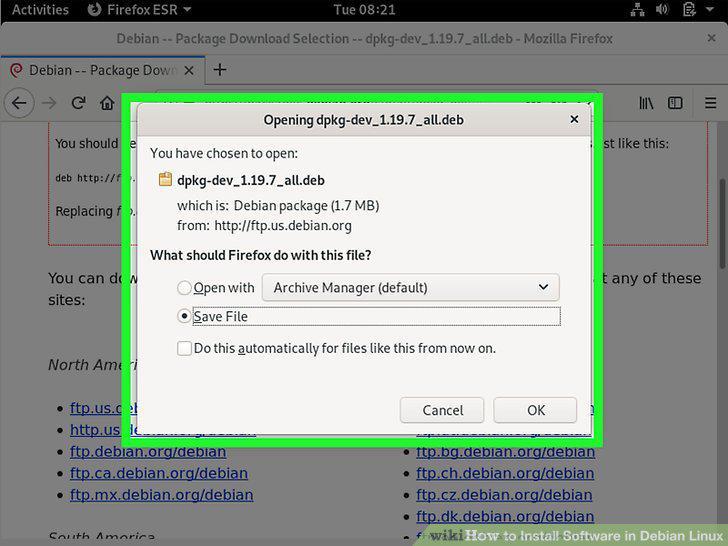Open the ftp.bg.debian.org/debian link
The height and width of the screenshot is (546, 728).
(x=506, y=452)
